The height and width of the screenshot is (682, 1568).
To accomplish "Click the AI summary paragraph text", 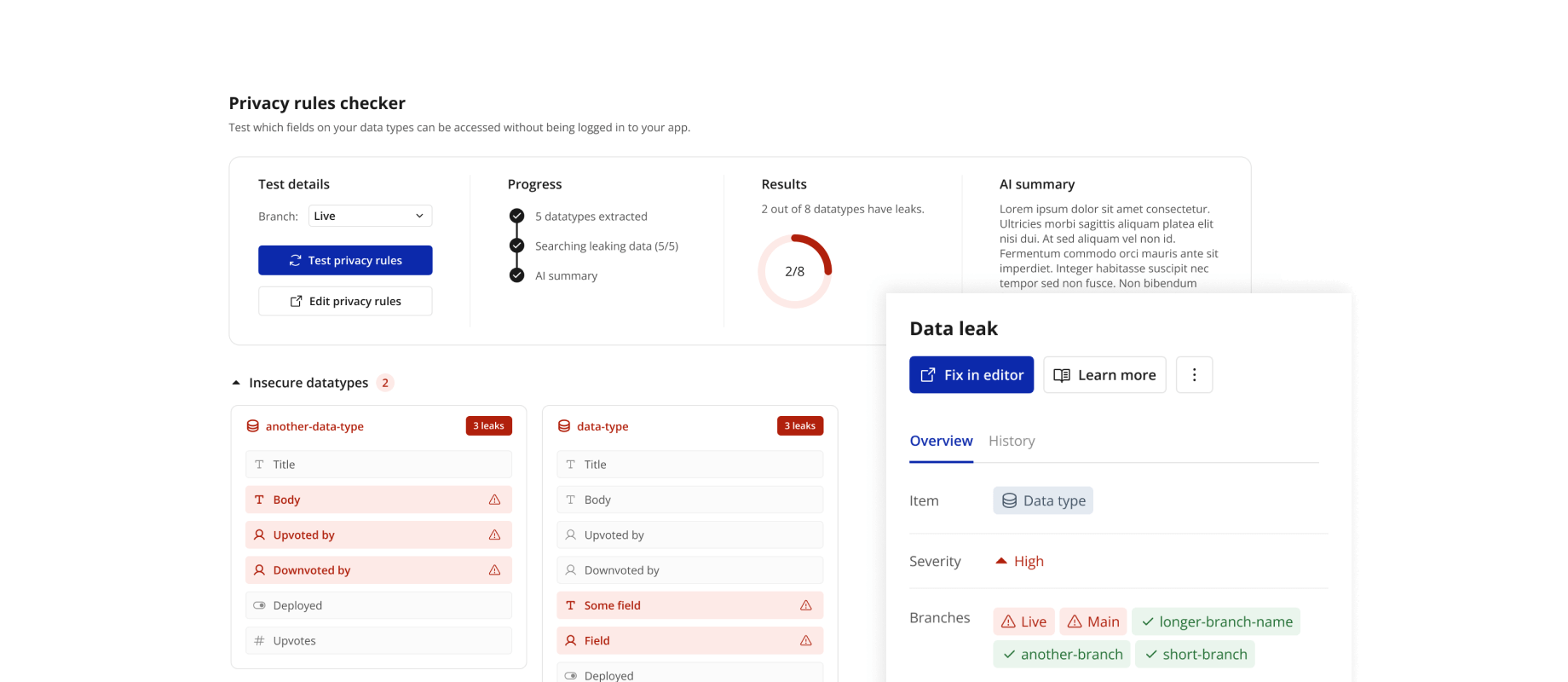I will [x=1109, y=246].
